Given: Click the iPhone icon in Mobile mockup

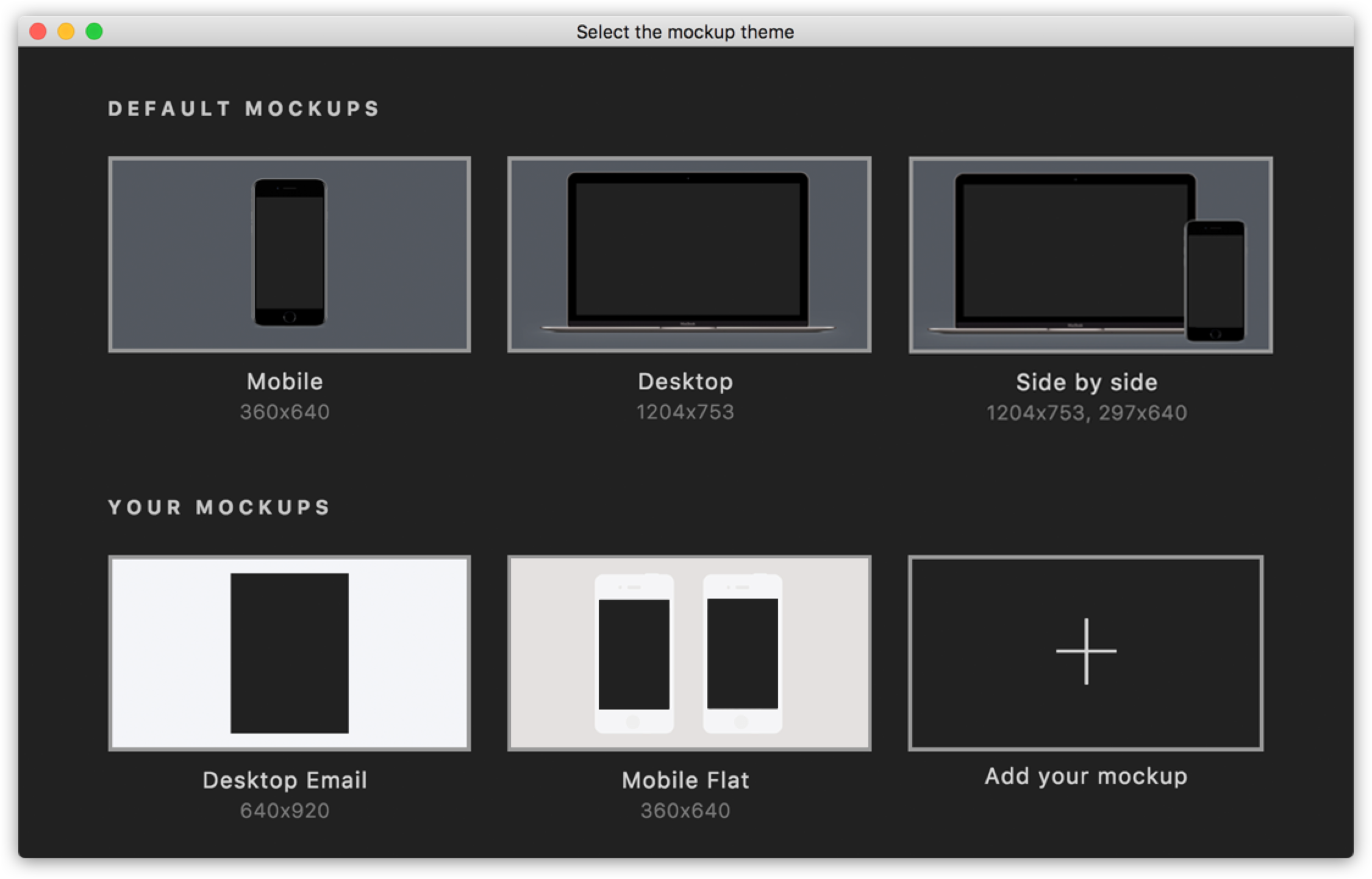Looking at the screenshot, I should pos(289,252).
